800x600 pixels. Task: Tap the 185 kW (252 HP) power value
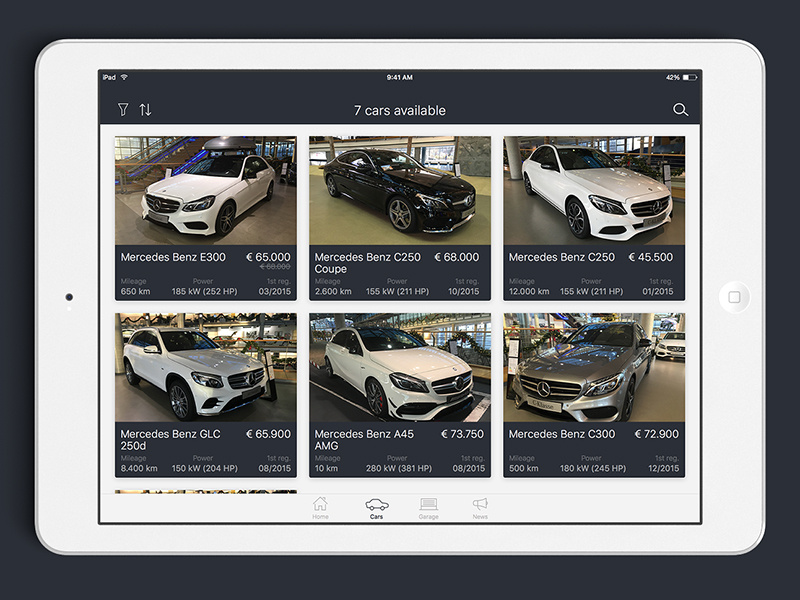pos(204,291)
